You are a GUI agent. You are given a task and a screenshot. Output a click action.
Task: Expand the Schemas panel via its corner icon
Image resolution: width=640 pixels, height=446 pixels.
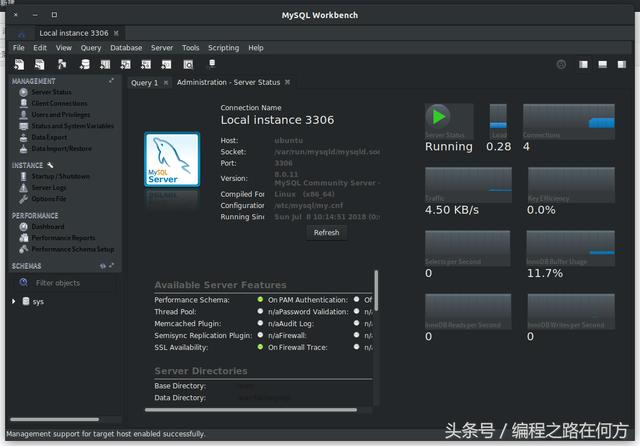(112, 266)
